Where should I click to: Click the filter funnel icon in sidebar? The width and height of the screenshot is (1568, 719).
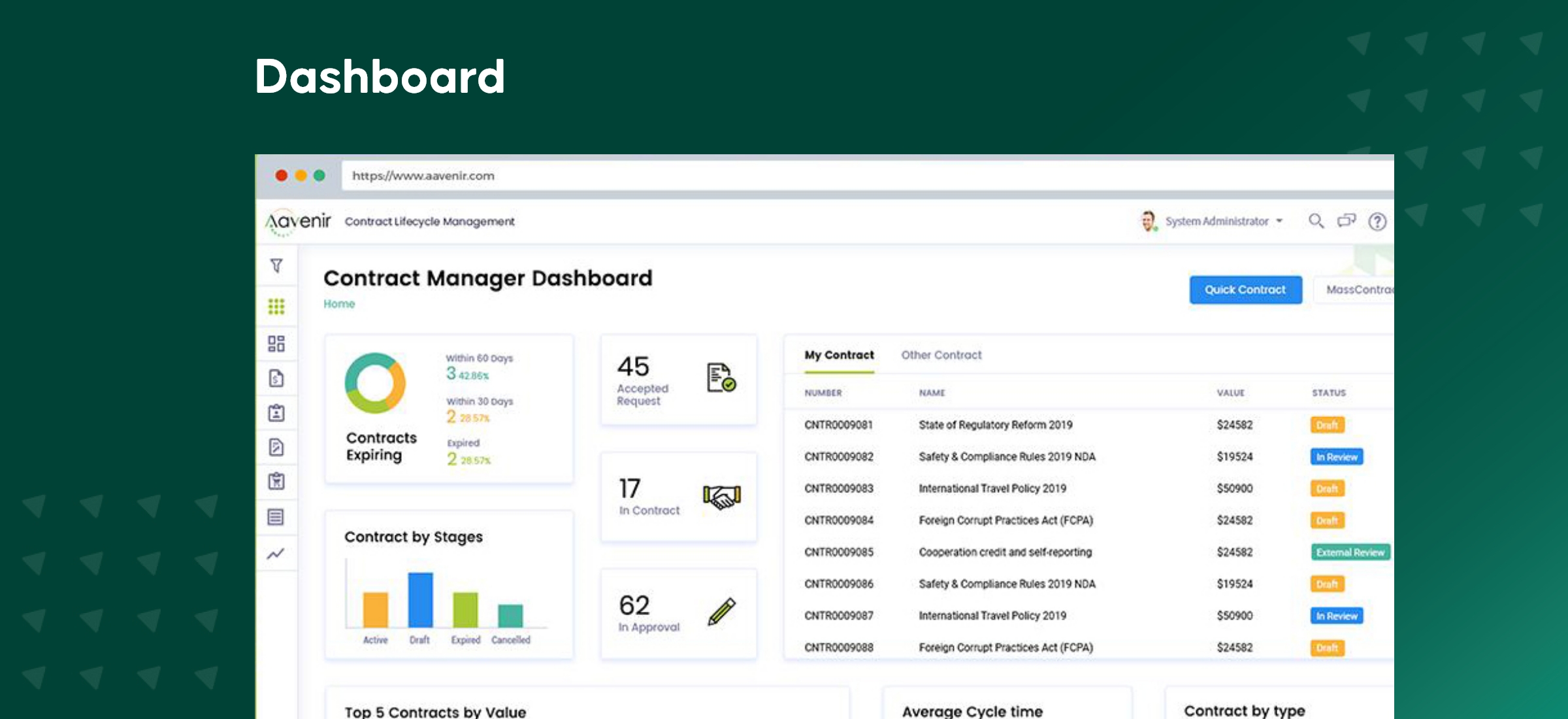276,265
